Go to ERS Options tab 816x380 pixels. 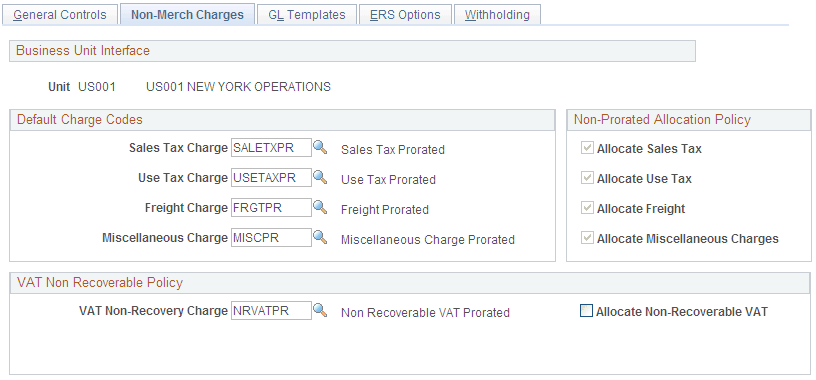pos(405,14)
